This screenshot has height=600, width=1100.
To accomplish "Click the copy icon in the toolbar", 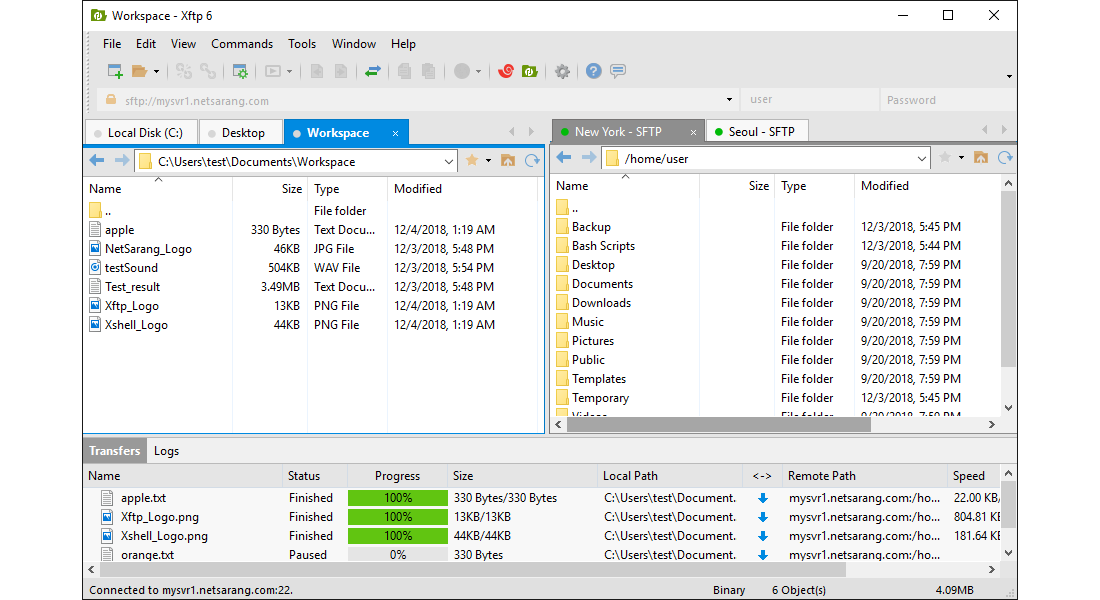I will 404,71.
